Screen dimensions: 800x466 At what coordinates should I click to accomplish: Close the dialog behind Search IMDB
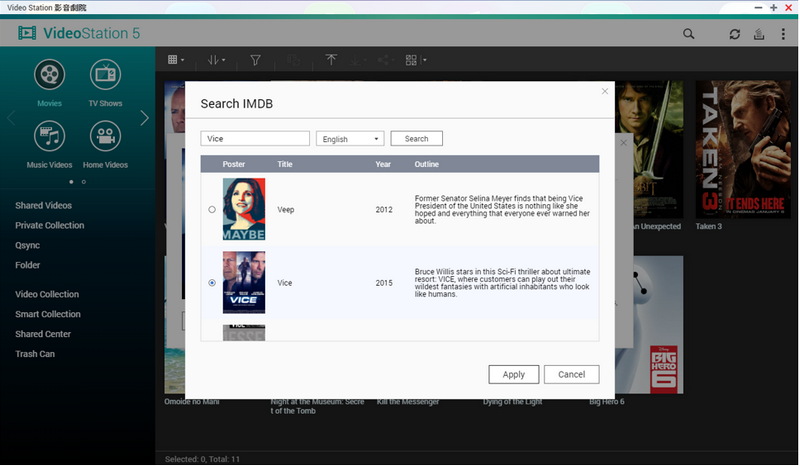[623, 143]
